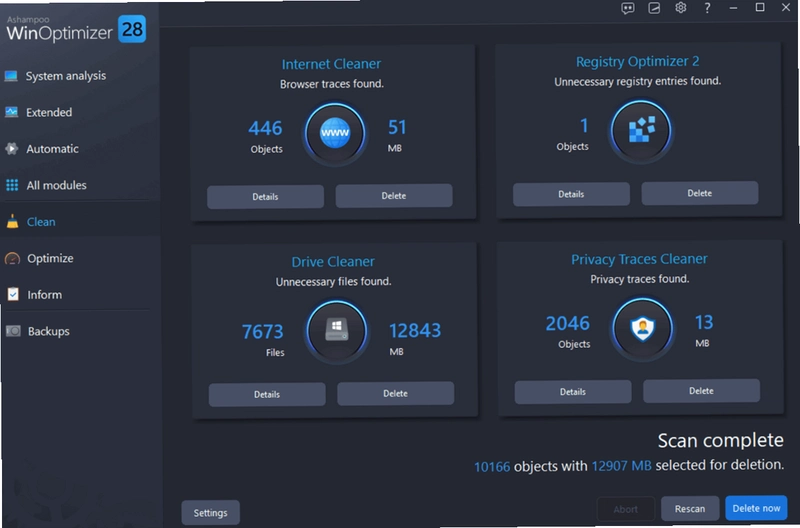800x528 pixels.
Task: Click the Drive Cleaner disk icon
Action: [336, 331]
